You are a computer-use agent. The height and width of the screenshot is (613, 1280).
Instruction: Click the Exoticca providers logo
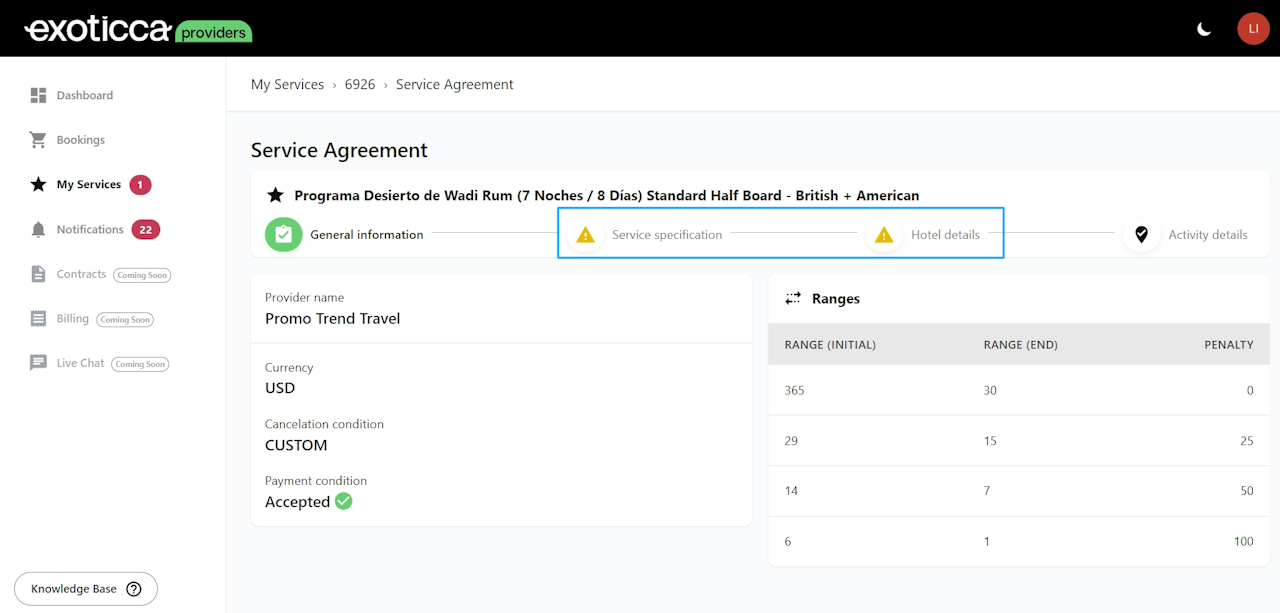pyautogui.click(x=138, y=29)
